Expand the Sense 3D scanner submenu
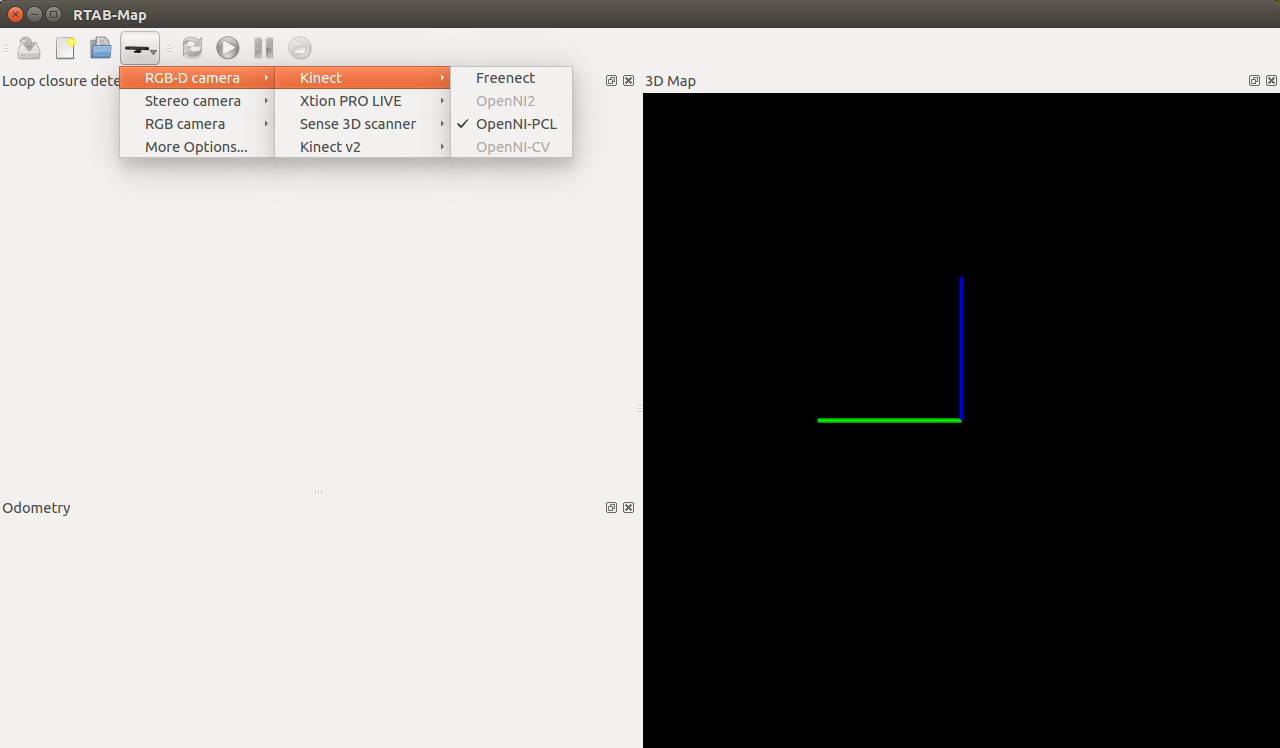This screenshot has width=1280, height=748. (363, 124)
